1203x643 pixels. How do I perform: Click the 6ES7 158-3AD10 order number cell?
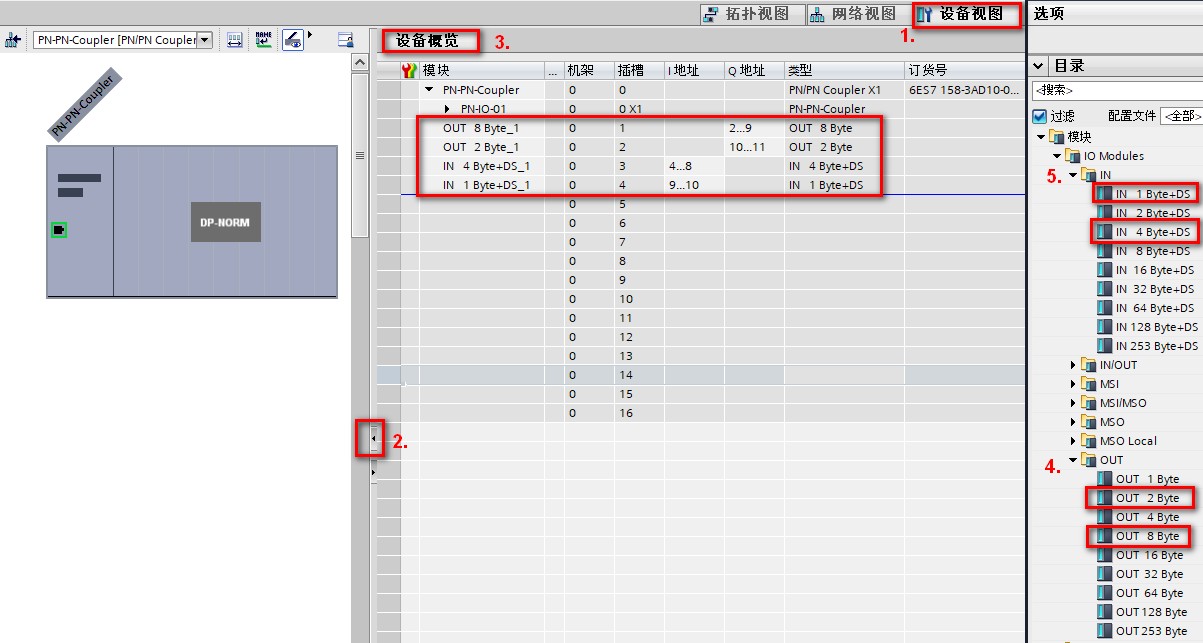coord(964,90)
